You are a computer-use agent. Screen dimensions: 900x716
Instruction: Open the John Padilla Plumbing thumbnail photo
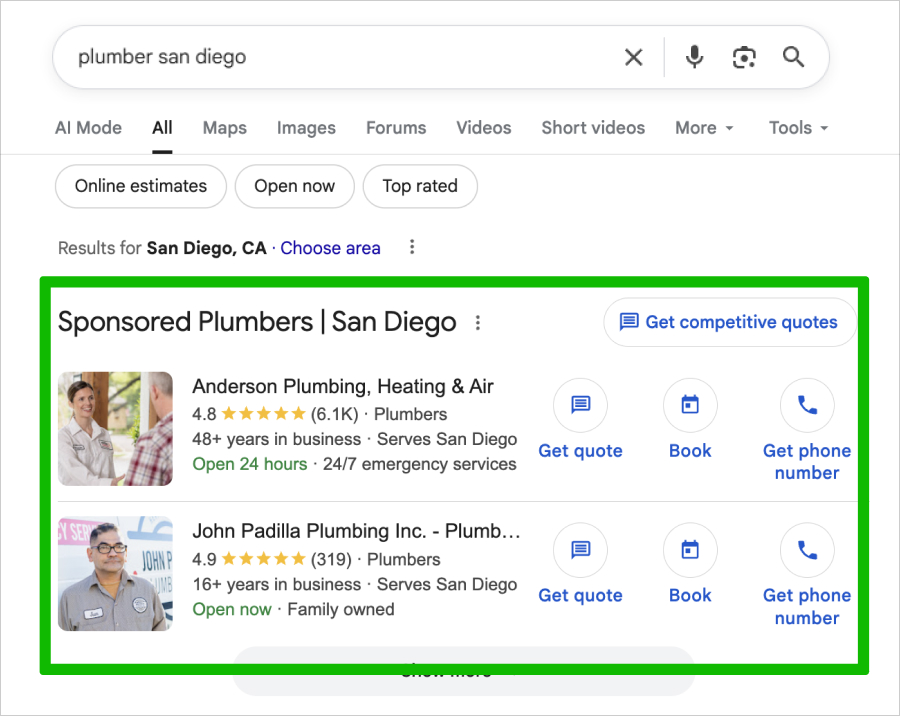click(115, 574)
